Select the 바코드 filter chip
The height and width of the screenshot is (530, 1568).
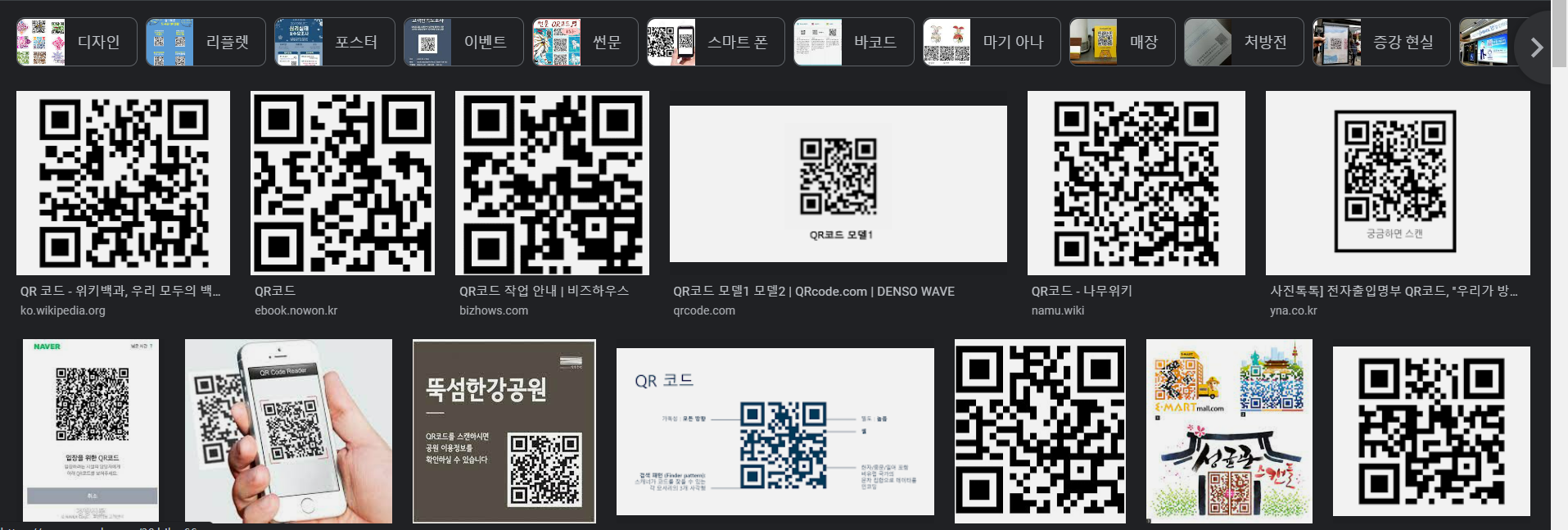point(853,42)
